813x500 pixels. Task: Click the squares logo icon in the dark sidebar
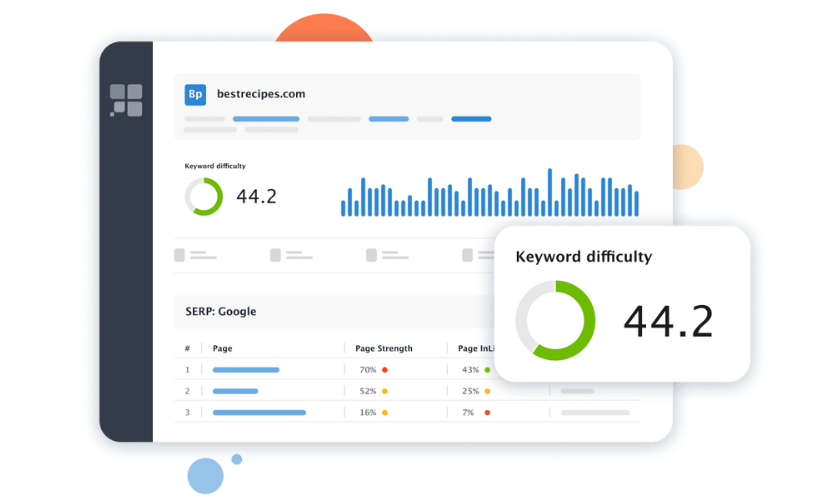point(126,100)
